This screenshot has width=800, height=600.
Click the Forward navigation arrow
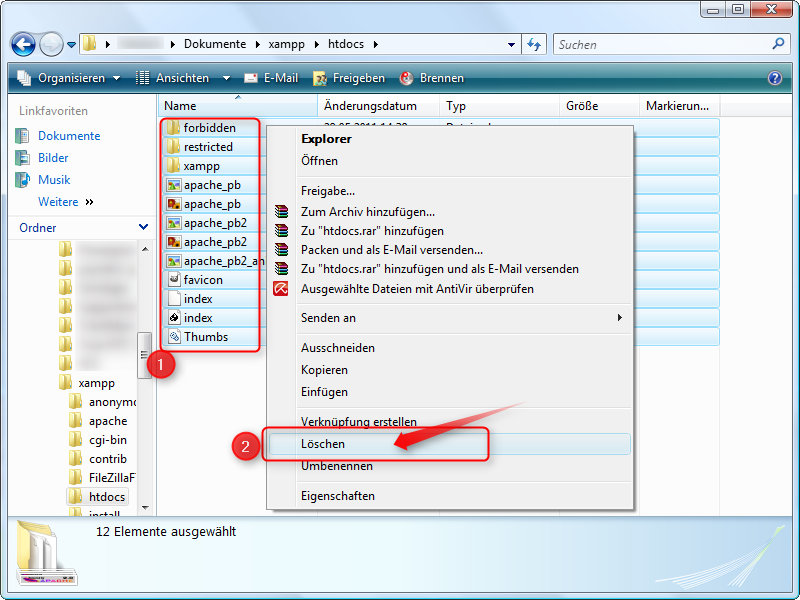click(51, 44)
